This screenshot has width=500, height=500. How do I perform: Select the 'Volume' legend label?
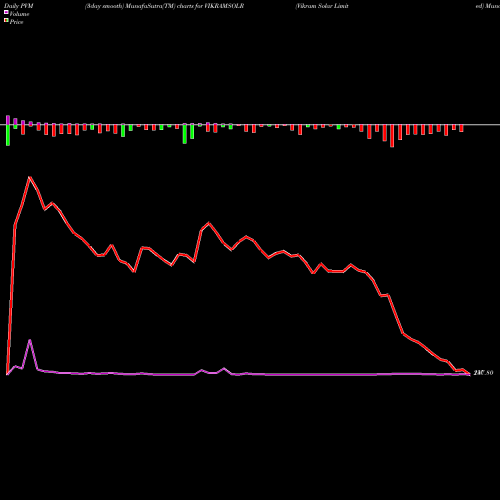click(19, 14)
